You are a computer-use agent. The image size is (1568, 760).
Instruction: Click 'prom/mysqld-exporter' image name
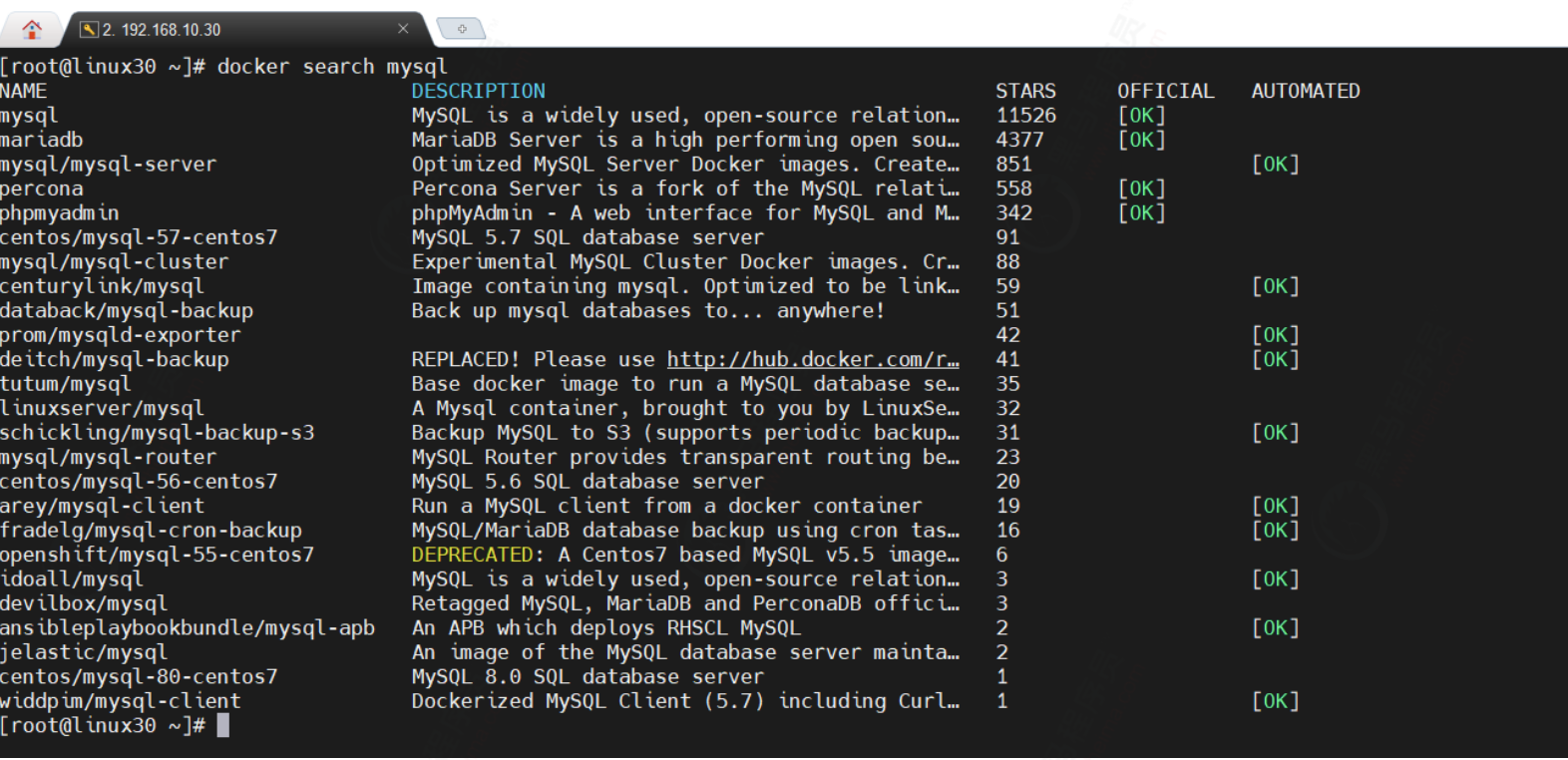121,335
